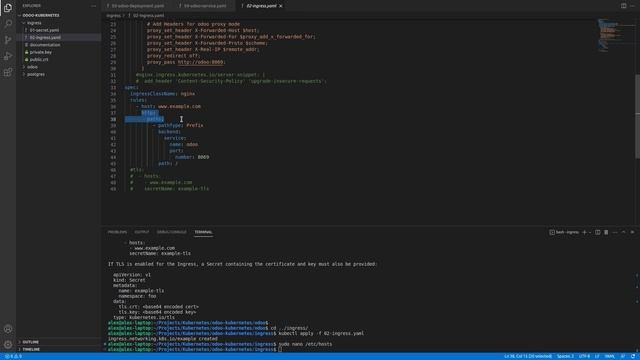Click 'name: odoo' on line 42

184,144
